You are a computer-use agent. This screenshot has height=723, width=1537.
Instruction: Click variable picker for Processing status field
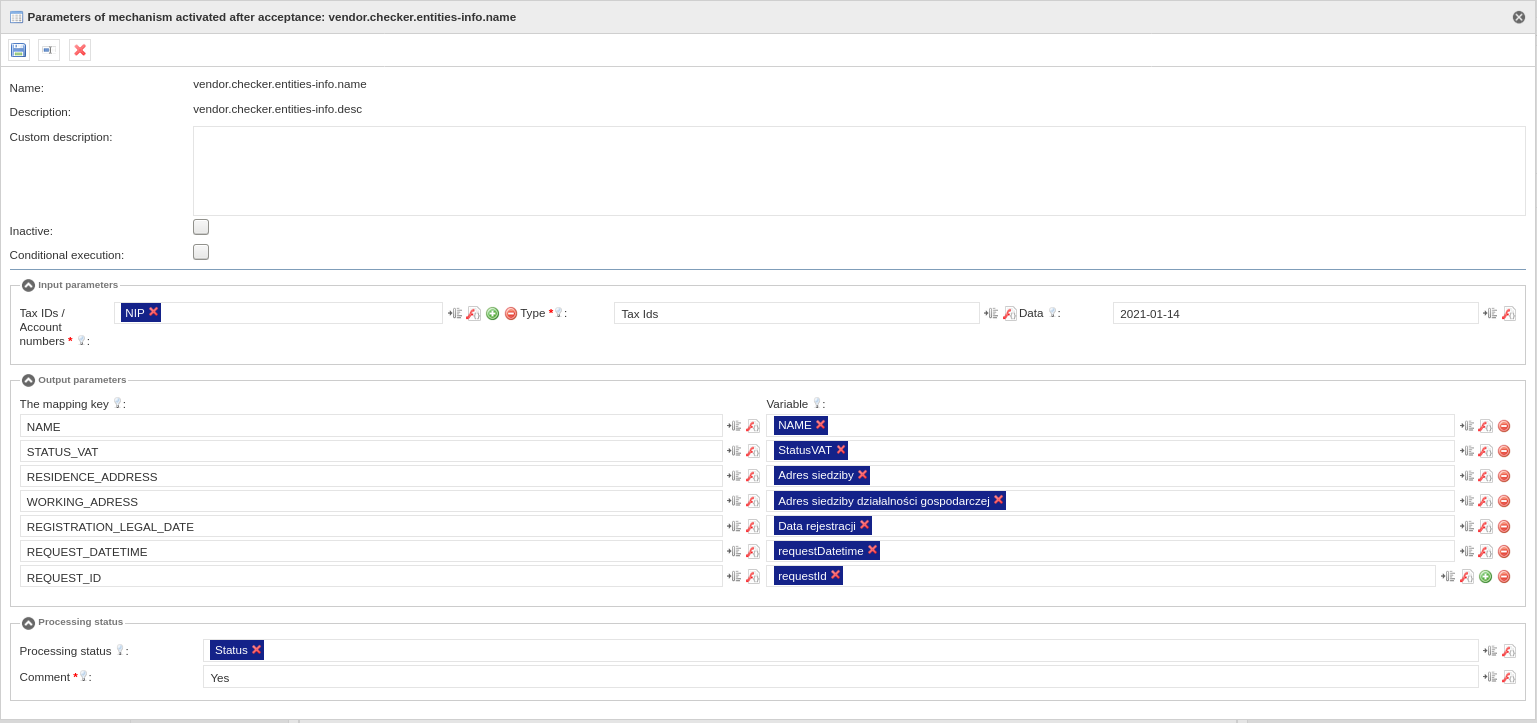click(x=1490, y=650)
